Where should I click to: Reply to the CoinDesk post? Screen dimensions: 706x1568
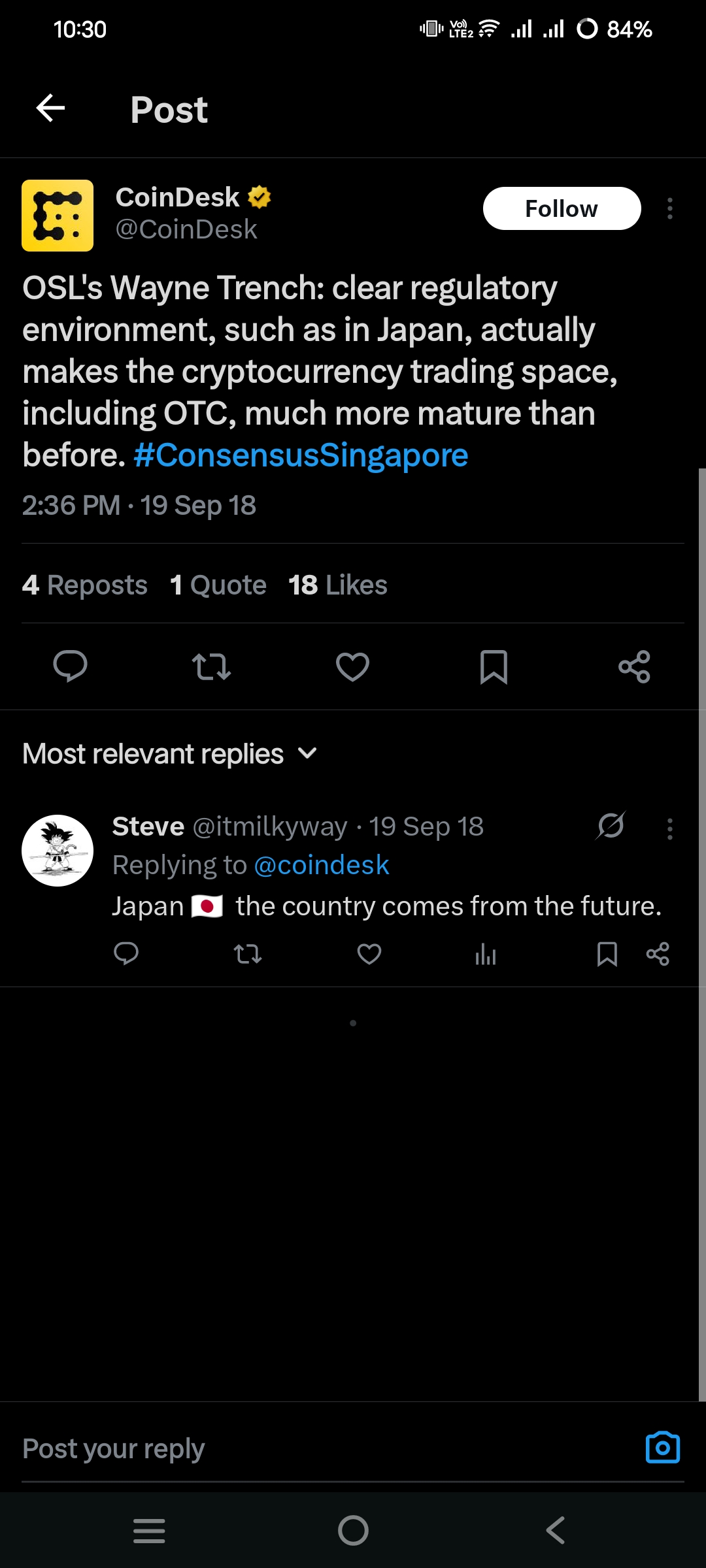(x=70, y=666)
